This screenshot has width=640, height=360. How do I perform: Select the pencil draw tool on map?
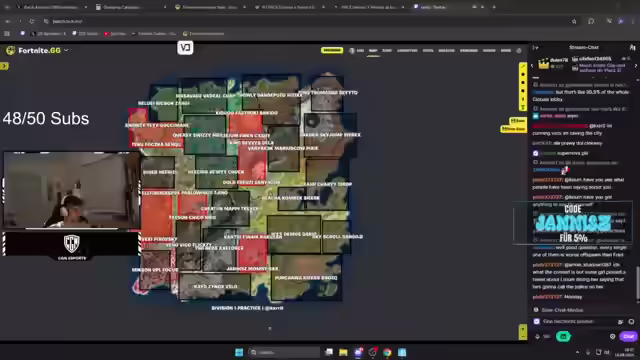pos(522,67)
